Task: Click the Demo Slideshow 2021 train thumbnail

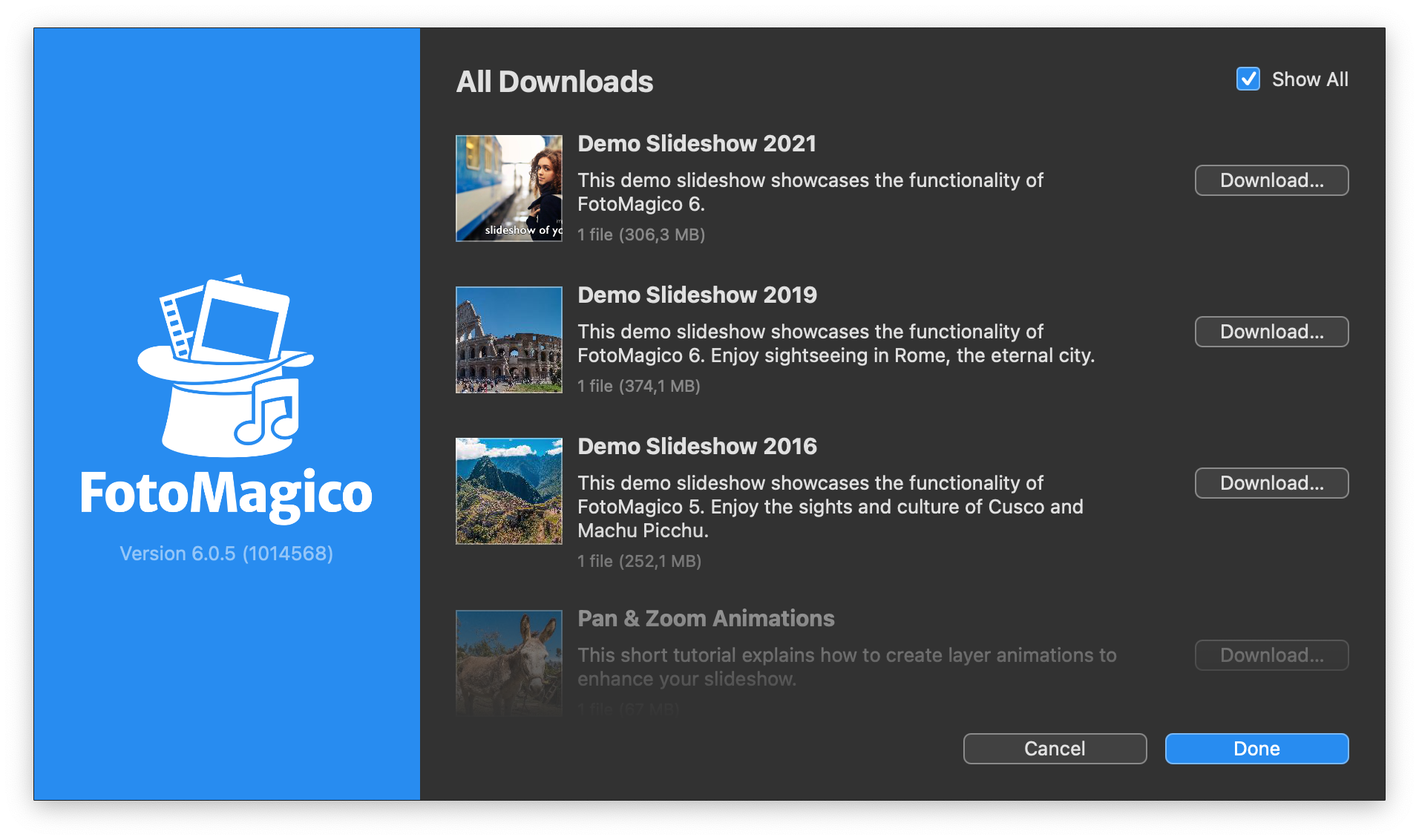Action: (x=508, y=188)
